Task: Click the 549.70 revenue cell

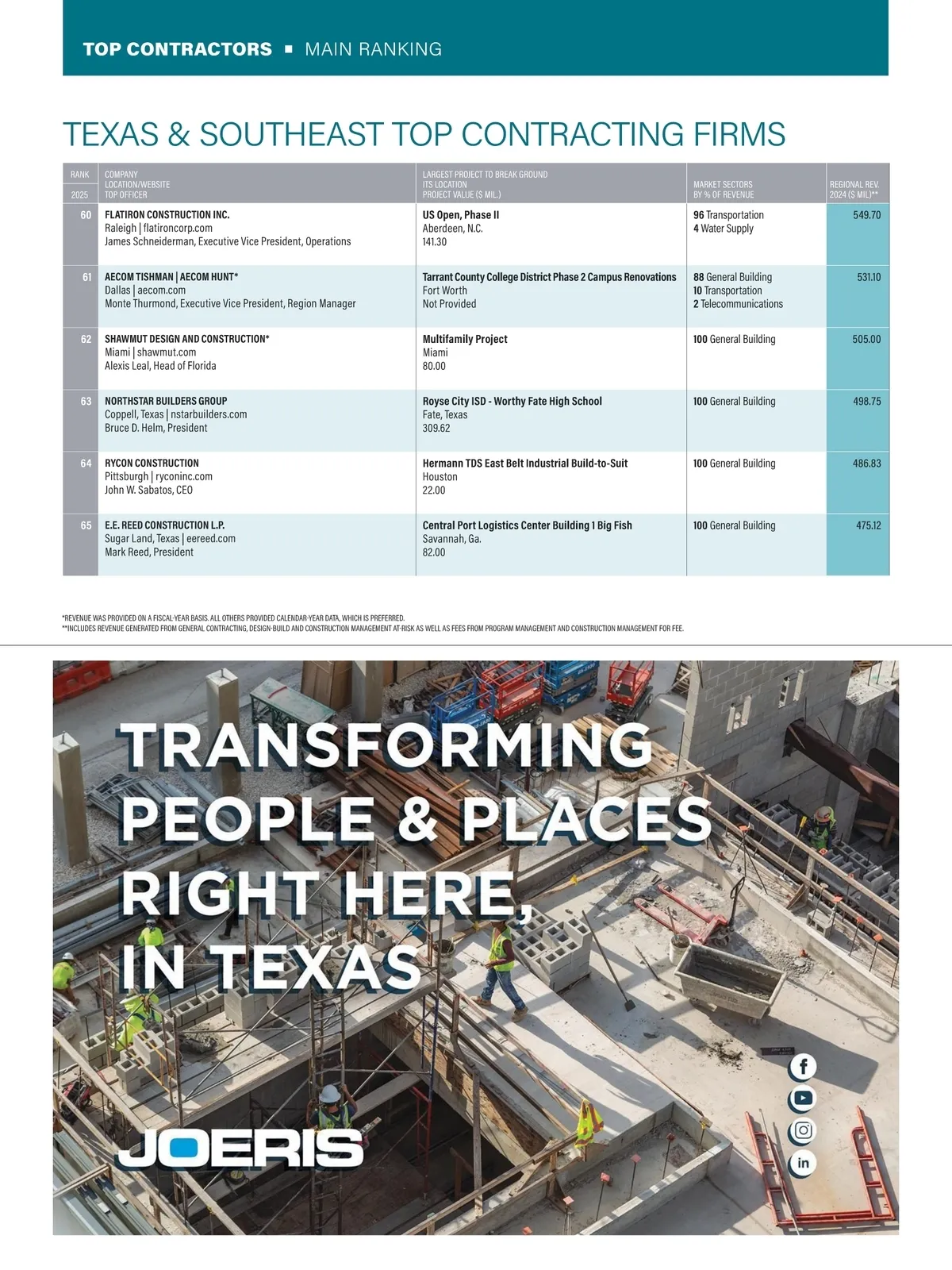Action: [866, 215]
